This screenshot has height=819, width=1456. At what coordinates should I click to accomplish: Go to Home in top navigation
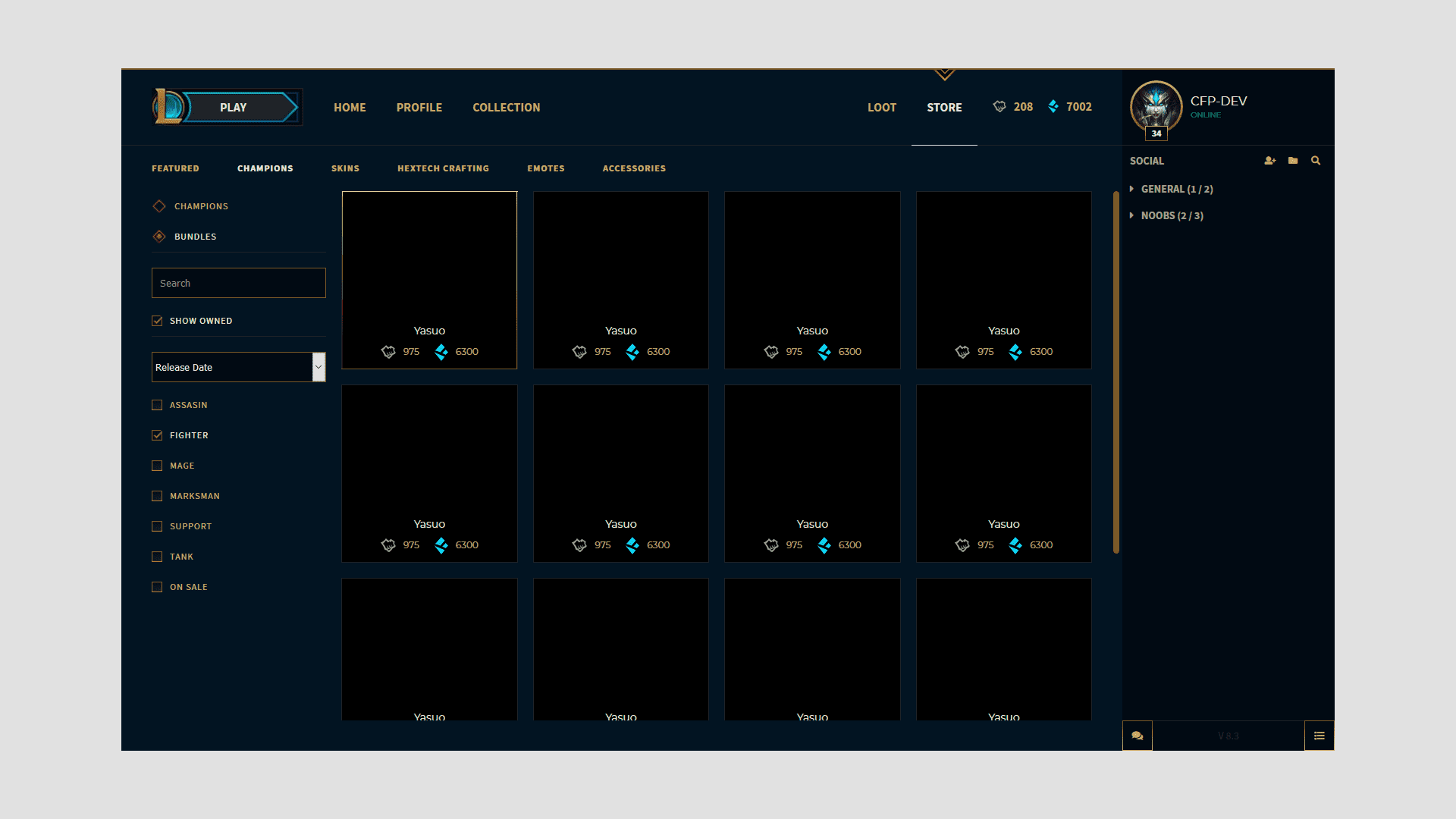click(350, 108)
